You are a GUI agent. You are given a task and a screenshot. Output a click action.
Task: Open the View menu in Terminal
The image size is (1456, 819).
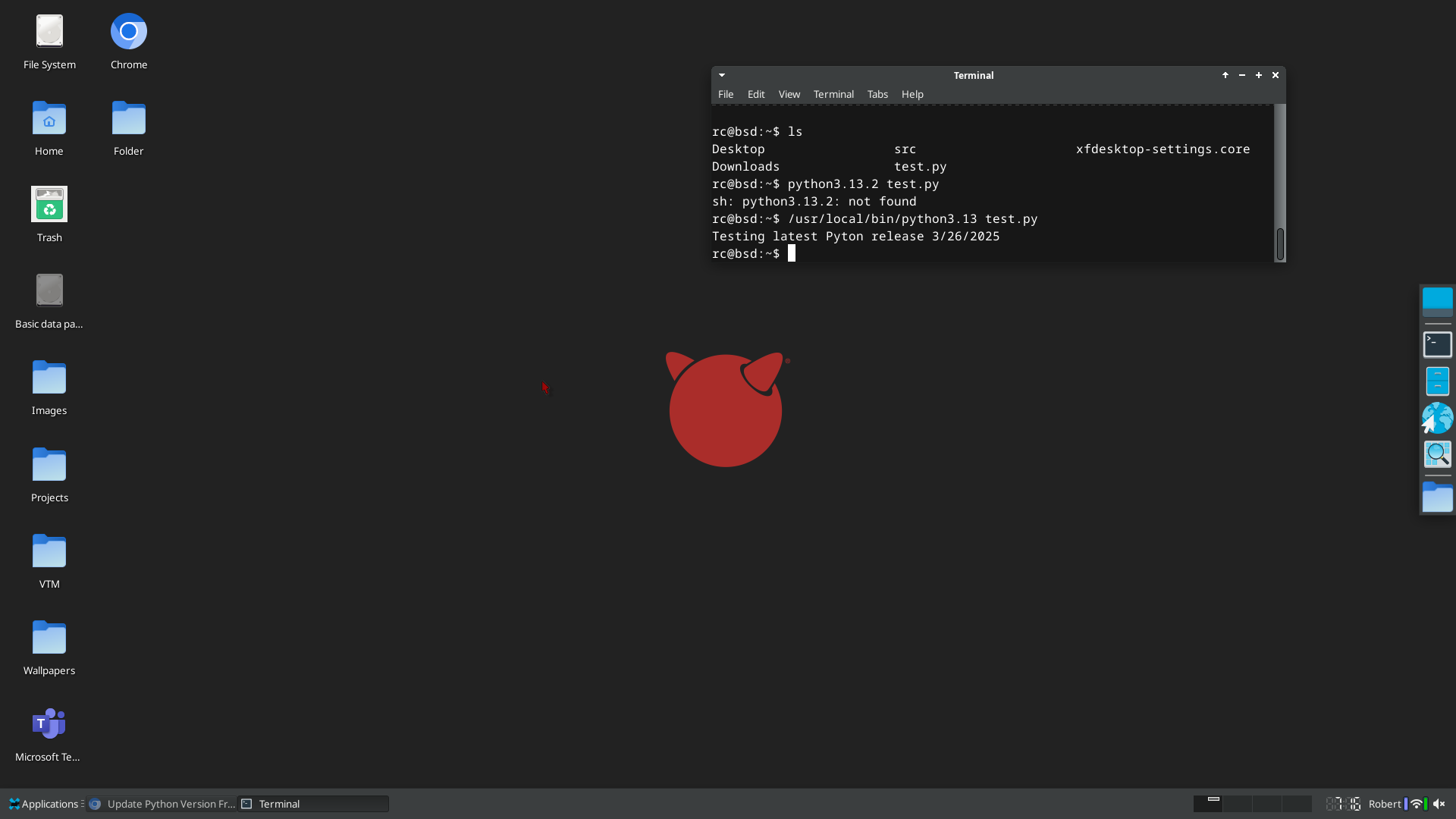click(789, 94)
